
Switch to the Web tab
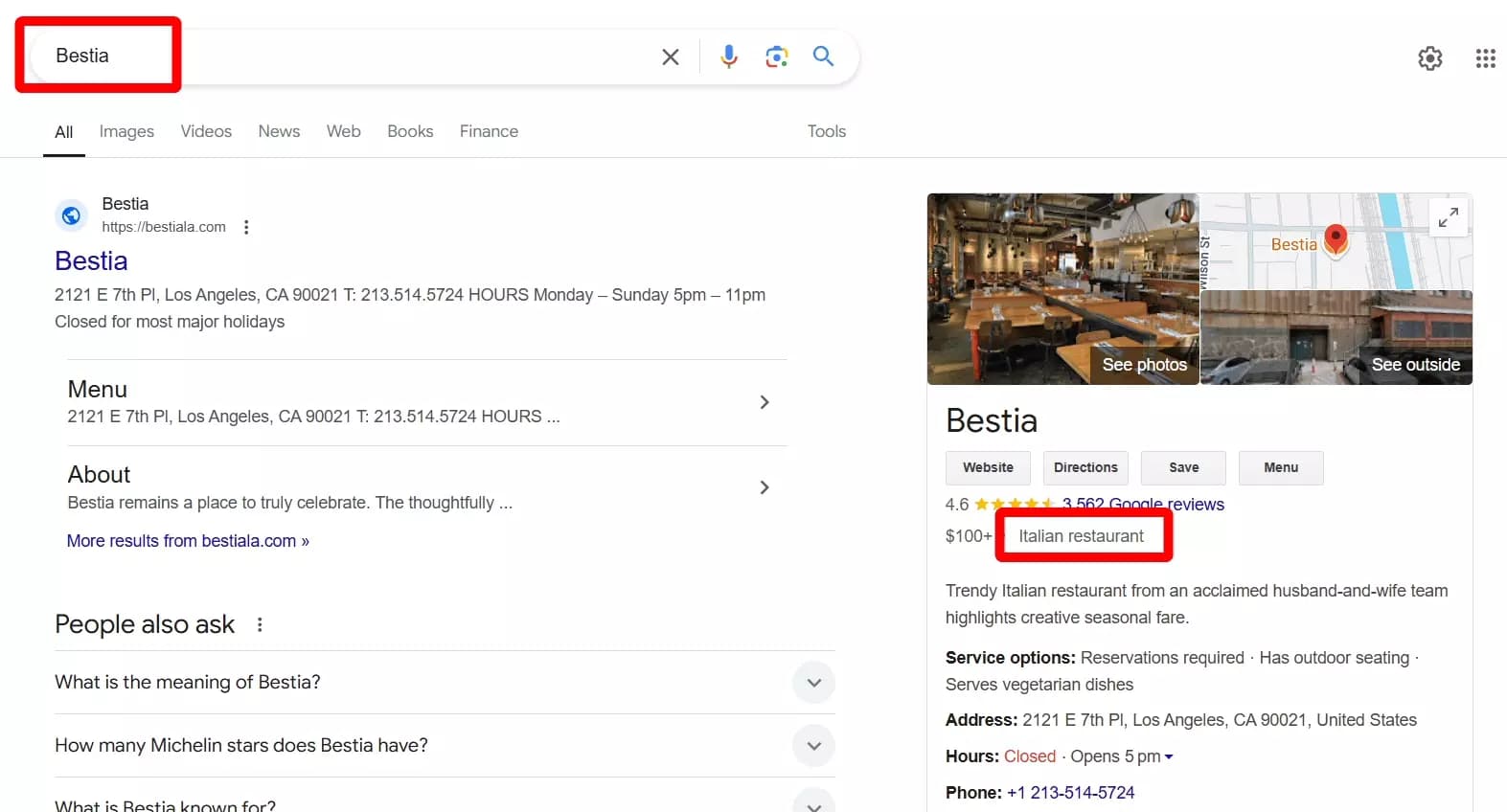[x=343, y=131]
